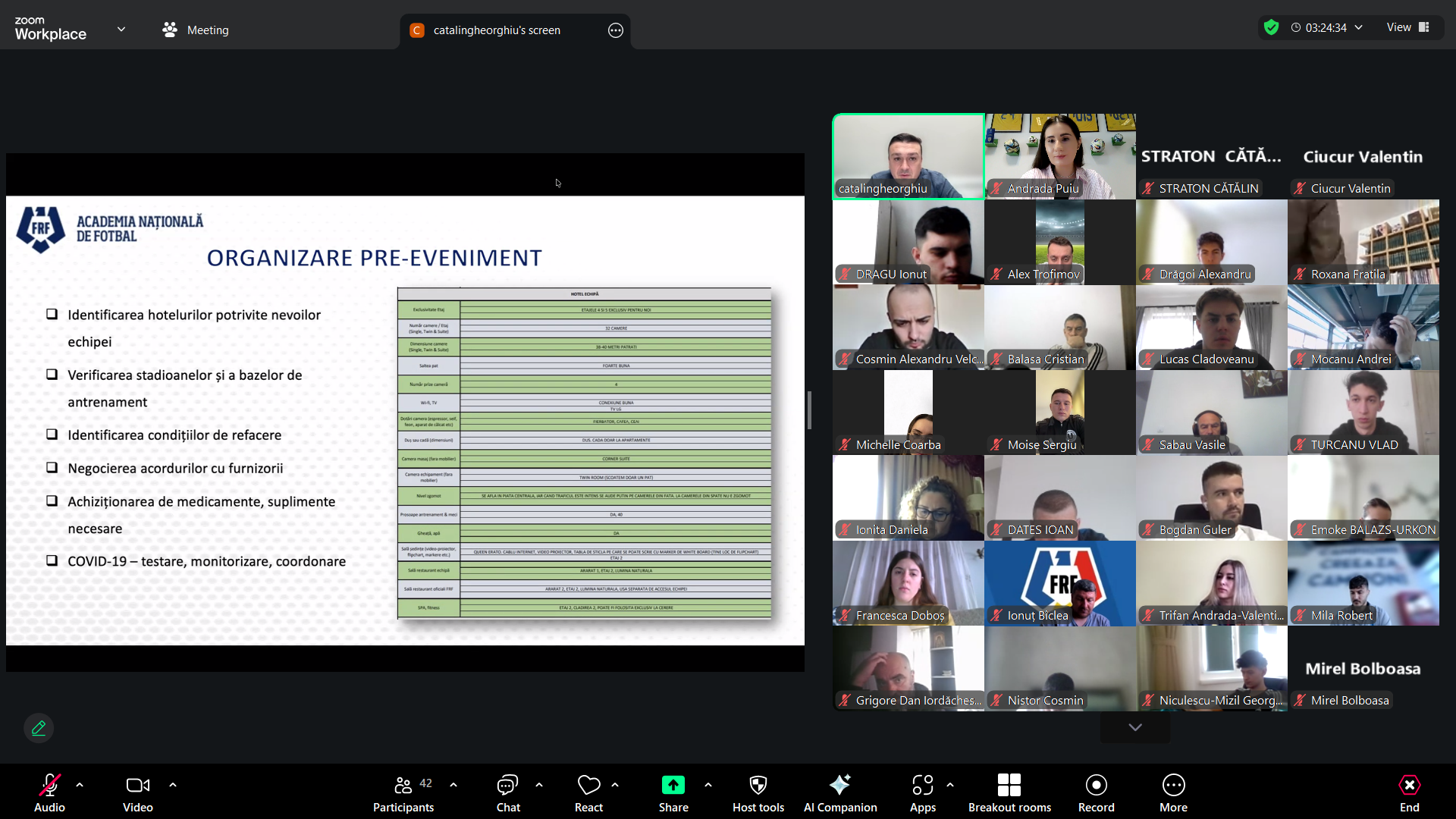This screenshot has width=1456, height=819.
Task: Unmute the microphone Audio button
Action: click(x=49, y=786)
